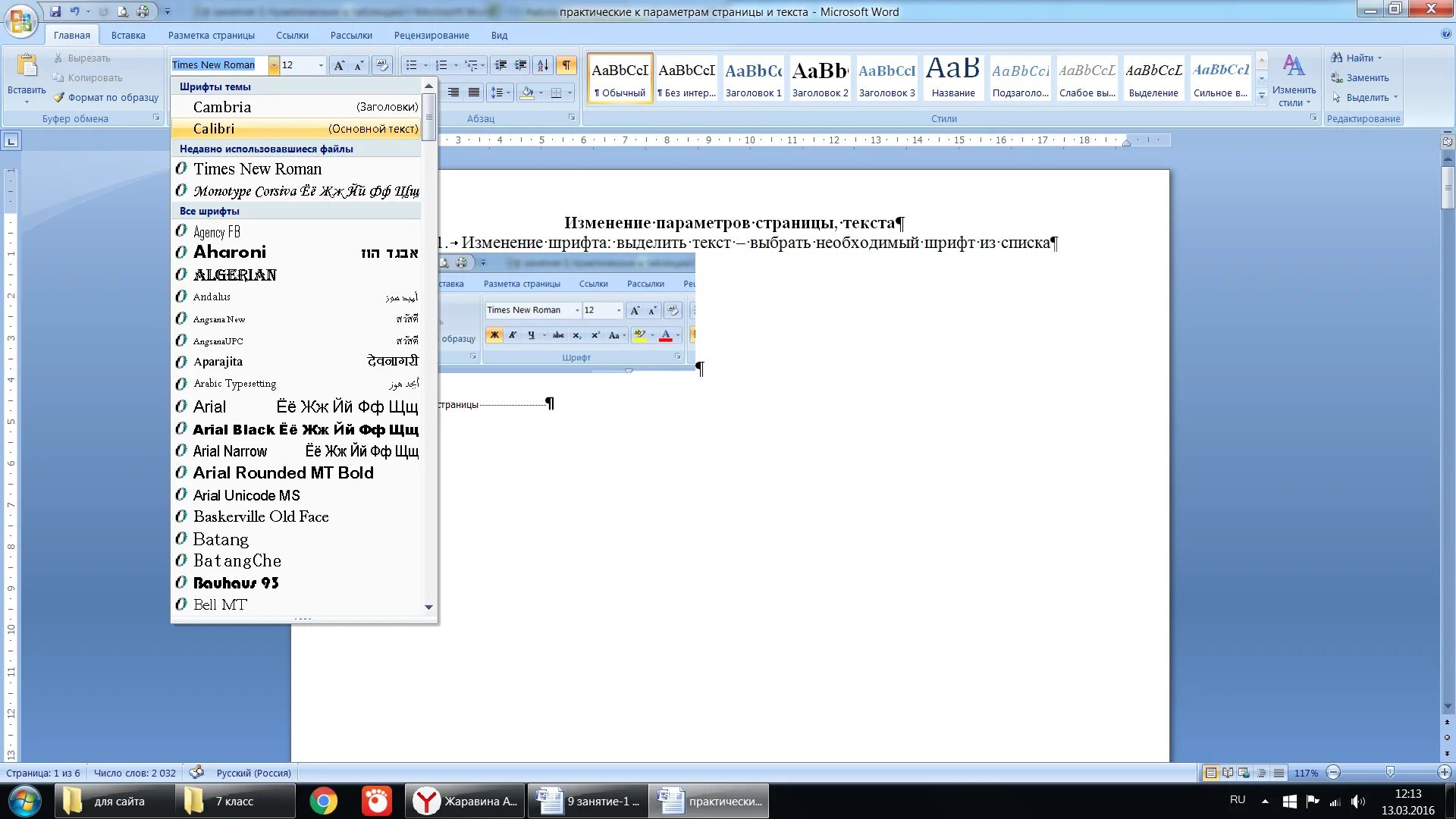Click the Рецензирование ribbon tab
The height and width of the screenshot is (819, 1456).
tap(431, 35)
